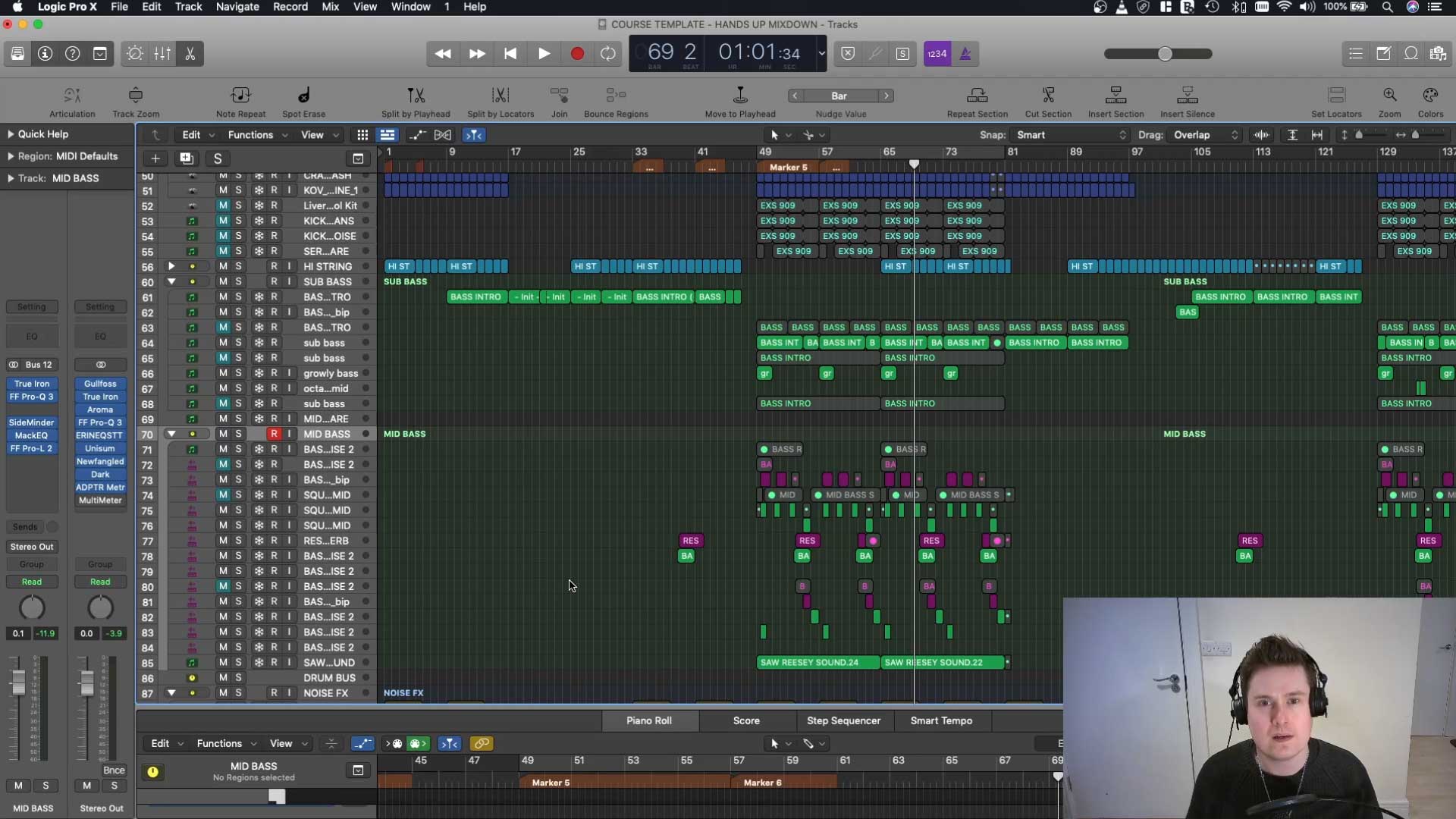Click the Spot Erase tool
The image size is (1456, 819).
(x=303, y=102)
